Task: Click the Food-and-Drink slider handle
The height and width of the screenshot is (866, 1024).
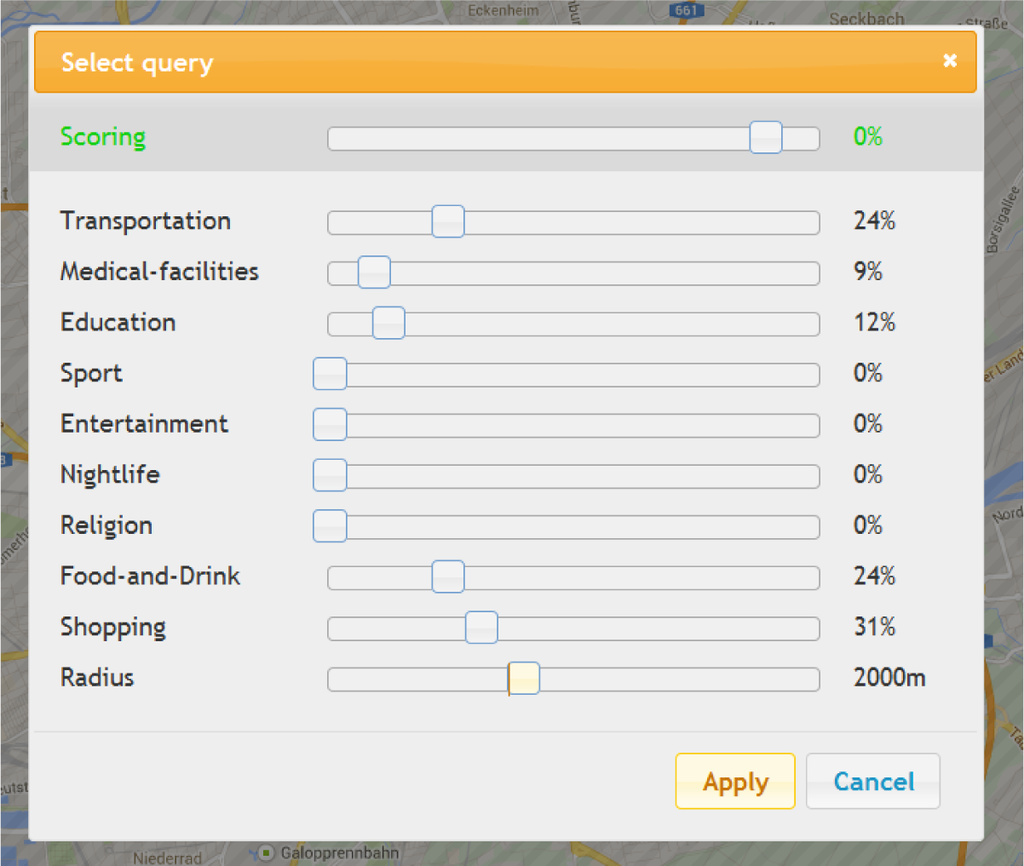Action: coord(448,577)
